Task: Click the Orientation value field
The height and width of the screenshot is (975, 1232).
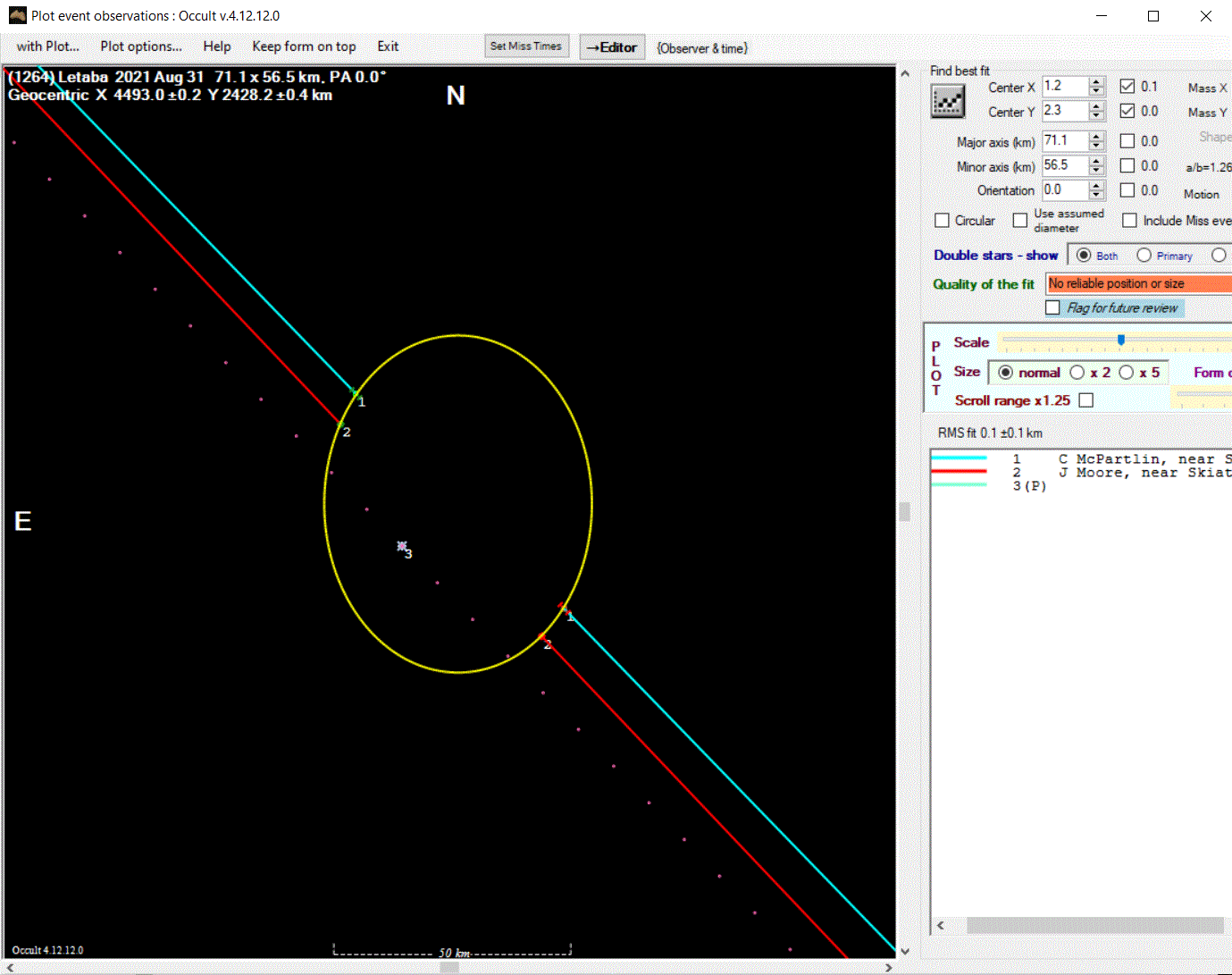Action: 1065,189
